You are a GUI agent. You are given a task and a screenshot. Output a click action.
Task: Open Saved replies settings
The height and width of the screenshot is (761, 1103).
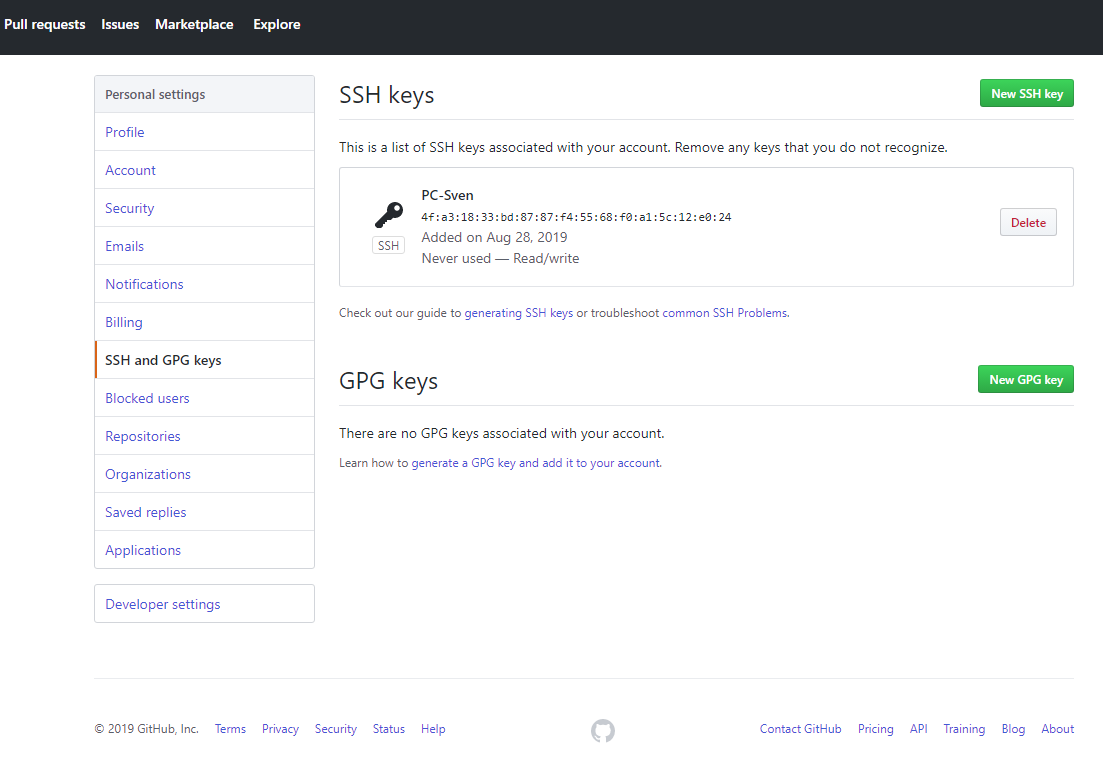click(205, 512)
